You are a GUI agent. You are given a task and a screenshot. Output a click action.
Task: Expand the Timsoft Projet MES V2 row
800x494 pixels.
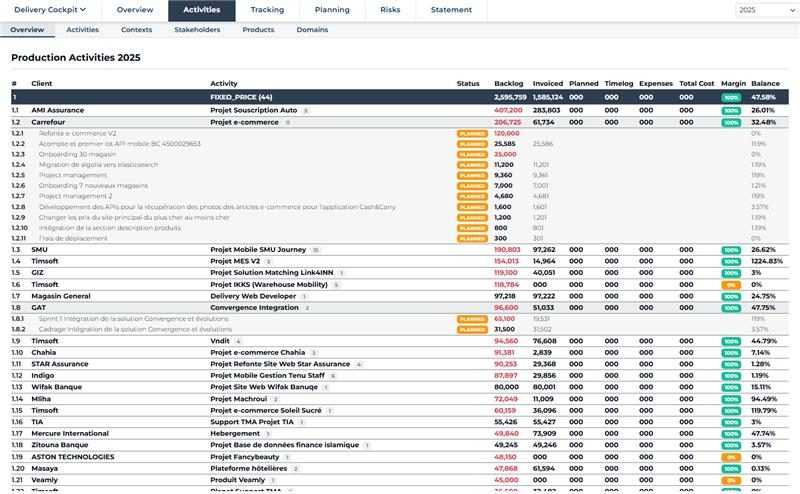click(399, 261)
